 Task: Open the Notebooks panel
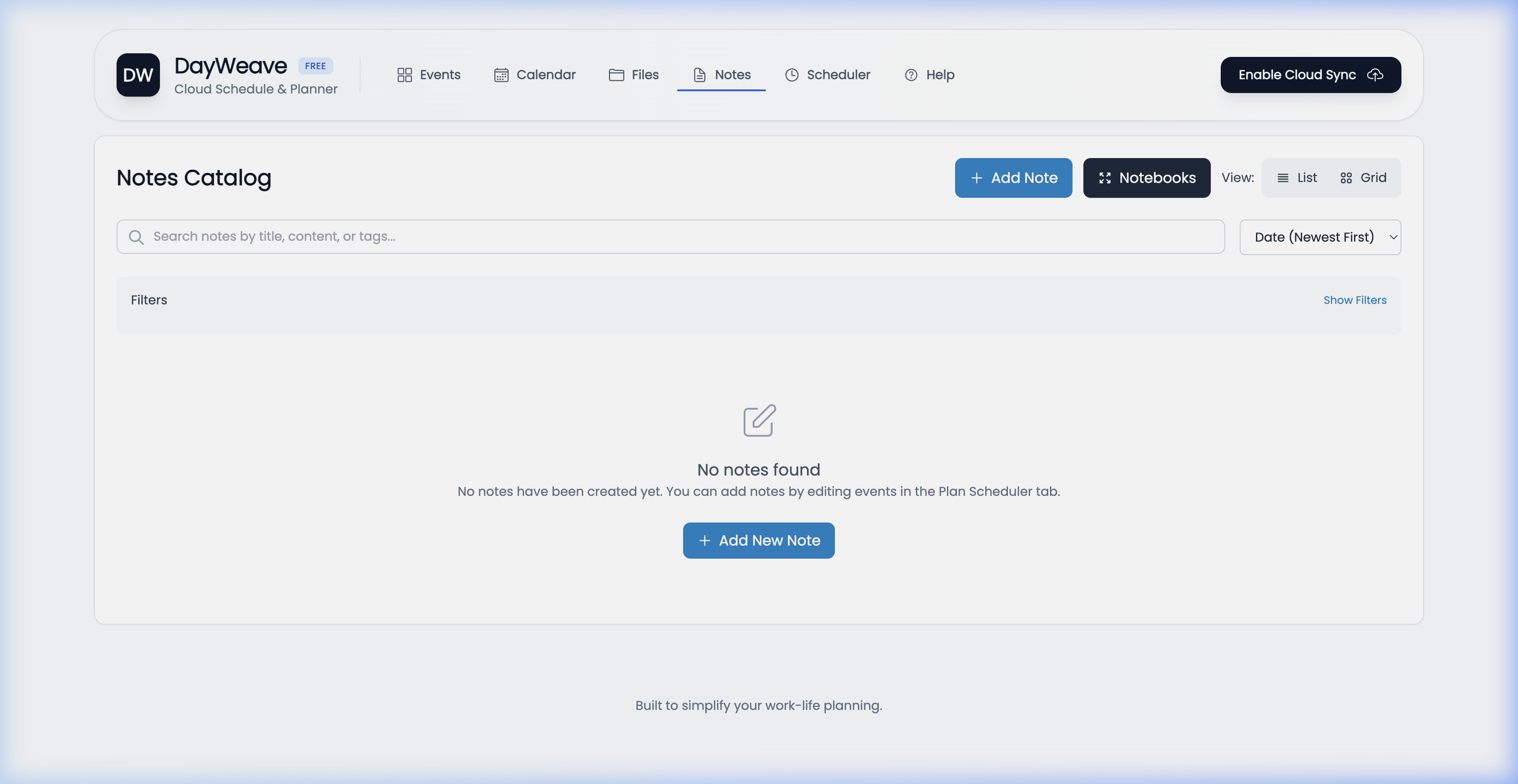click(x=1146, y=177)
